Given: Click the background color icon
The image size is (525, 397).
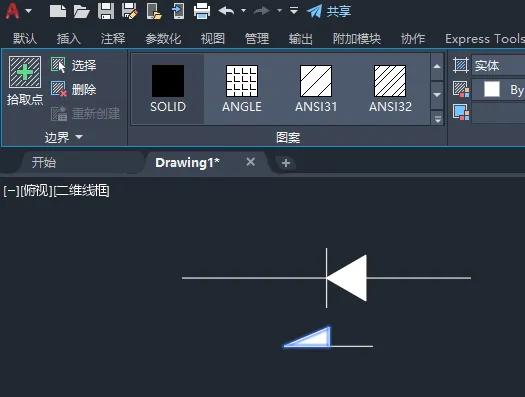Looking at the screenshot, I should (461, 112).
